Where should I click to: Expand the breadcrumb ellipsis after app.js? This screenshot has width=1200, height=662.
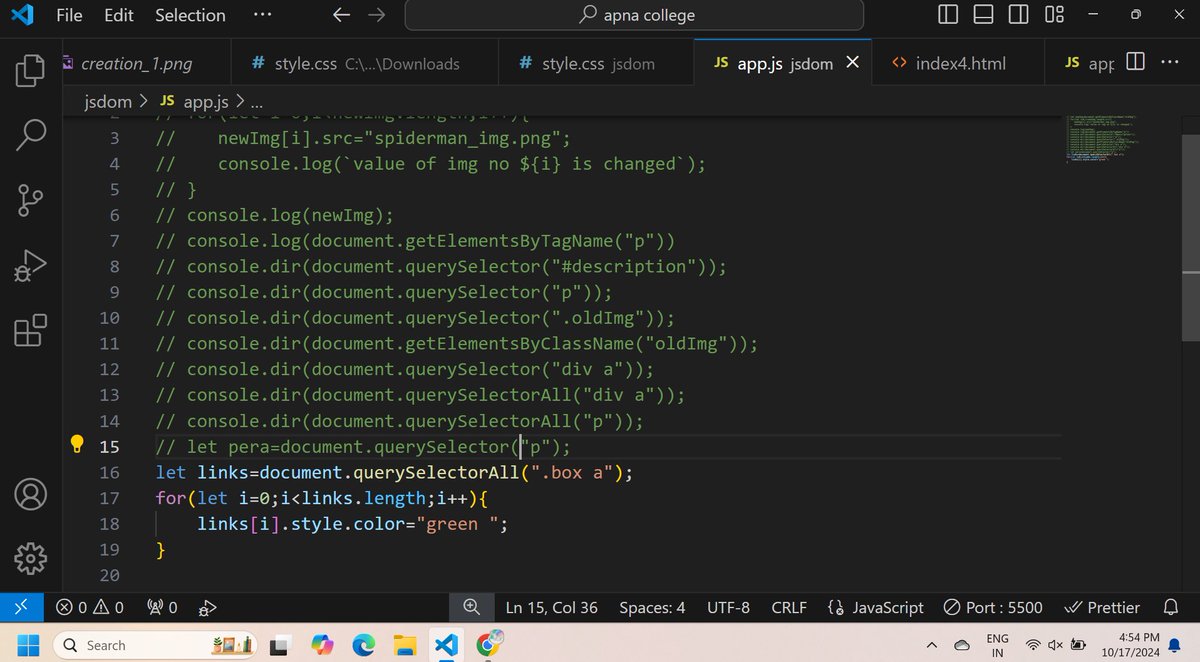255,101
